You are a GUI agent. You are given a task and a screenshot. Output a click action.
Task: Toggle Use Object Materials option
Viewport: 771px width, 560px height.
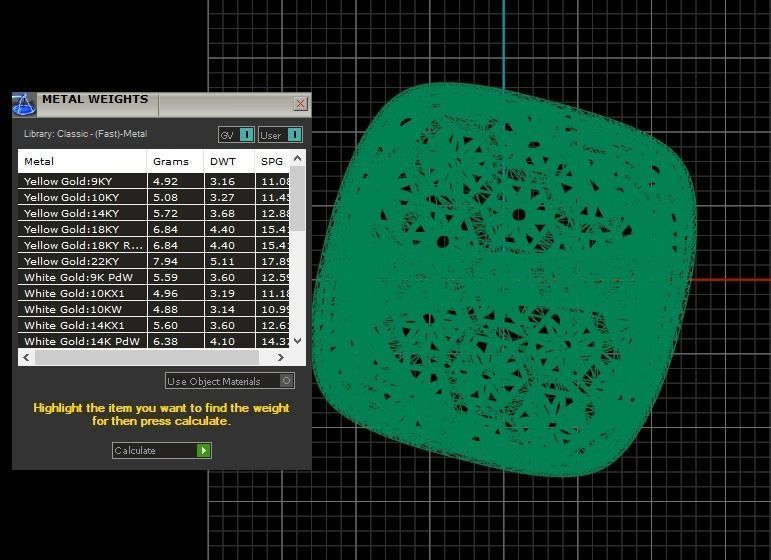(230, 381)
